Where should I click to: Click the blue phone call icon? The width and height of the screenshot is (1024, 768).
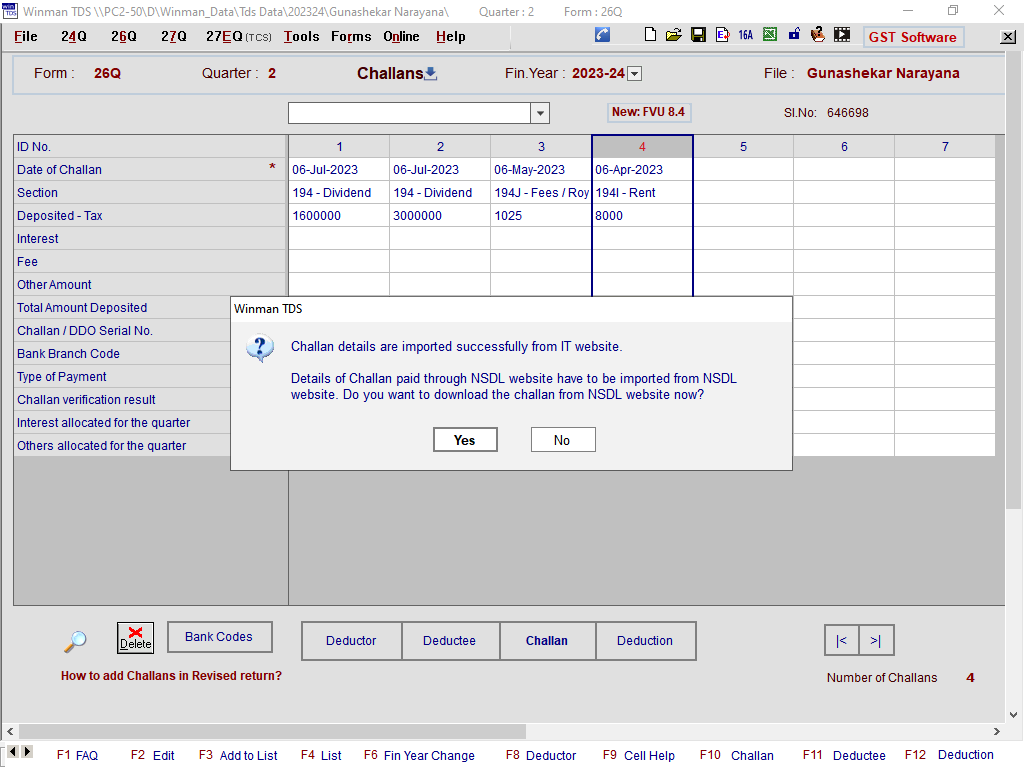click(x=602, y=35)
